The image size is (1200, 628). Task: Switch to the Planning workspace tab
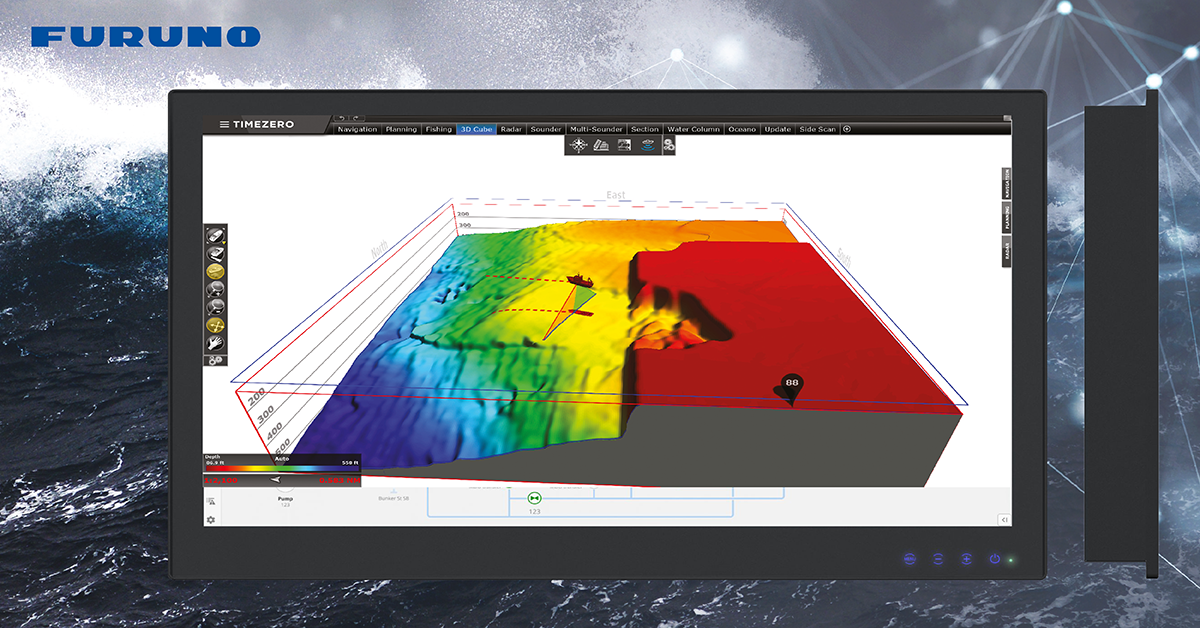401,129
